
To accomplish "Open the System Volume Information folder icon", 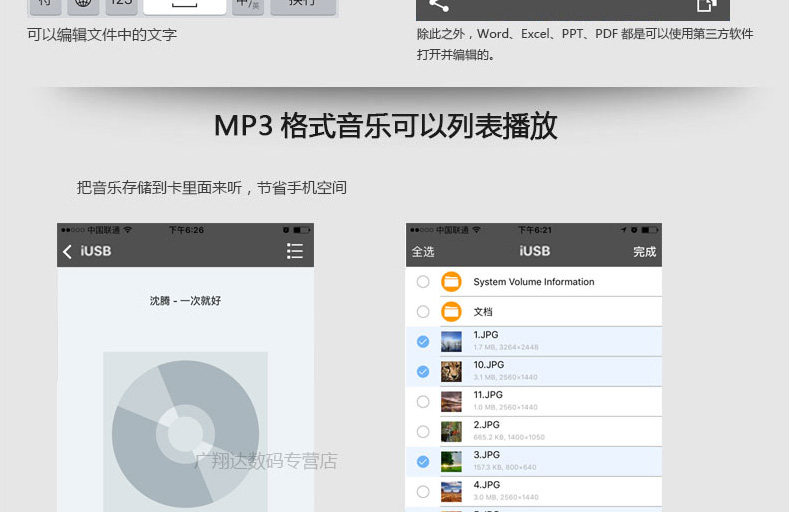I will point(451,282).
